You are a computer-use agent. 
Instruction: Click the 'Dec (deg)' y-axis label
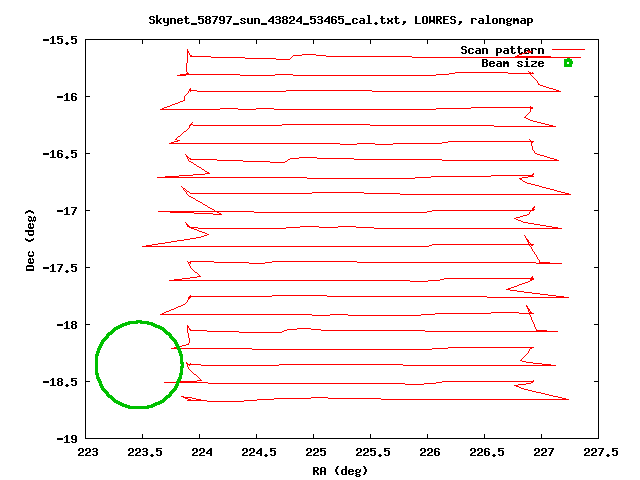point(31,240)
